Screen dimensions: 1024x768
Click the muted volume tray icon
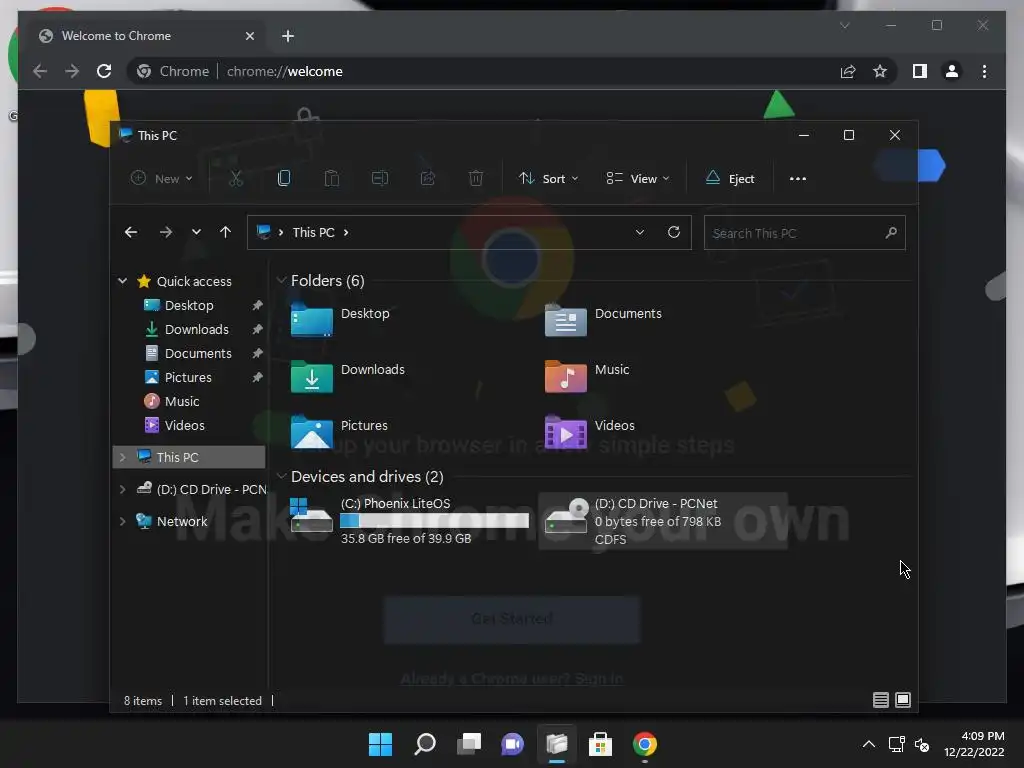(922, 744)
